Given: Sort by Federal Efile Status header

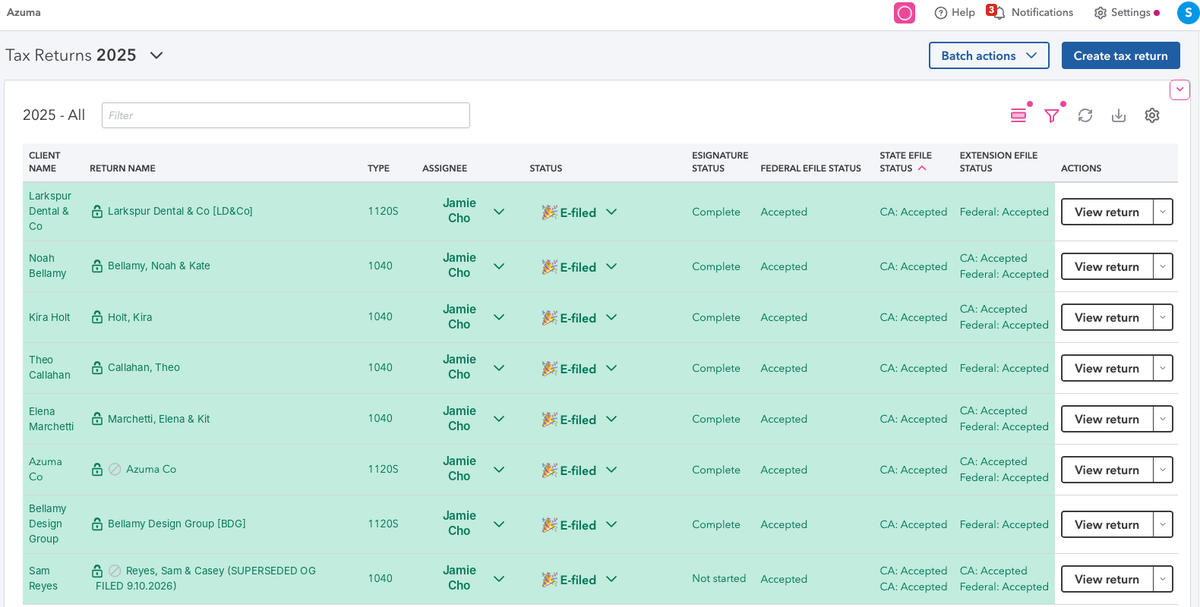Looking at the screenshot, I should (x=810, y=169).
